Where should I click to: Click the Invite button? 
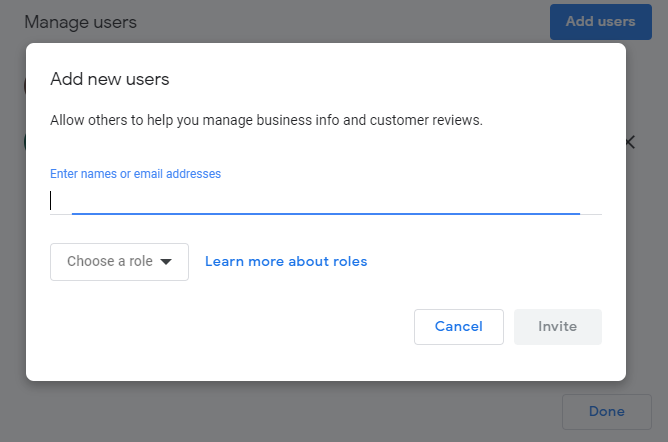pyautogui.click(x=558, y=327)
